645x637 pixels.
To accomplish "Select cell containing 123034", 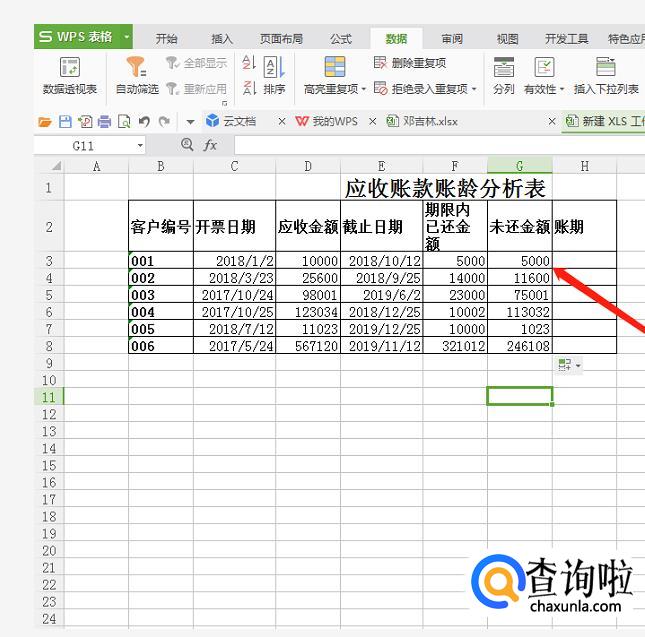I will [x=308, y=312].
